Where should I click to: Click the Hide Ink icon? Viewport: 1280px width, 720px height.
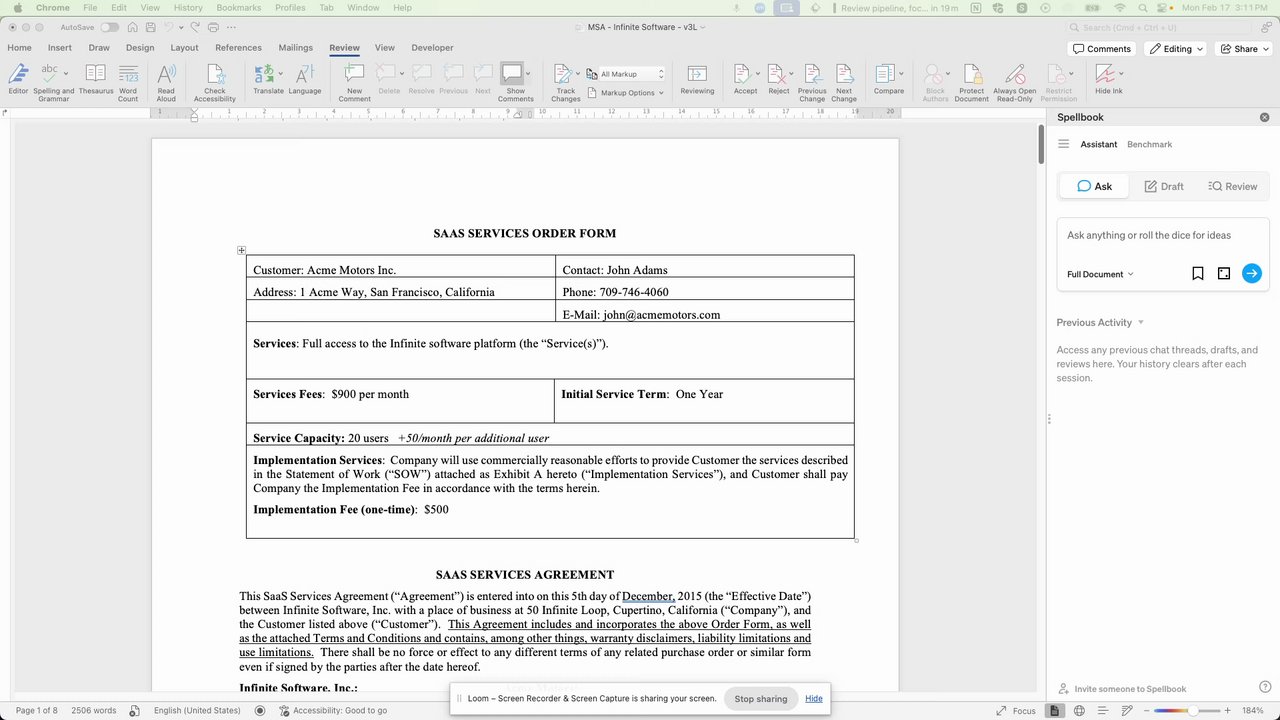(x=1104, y=74)
